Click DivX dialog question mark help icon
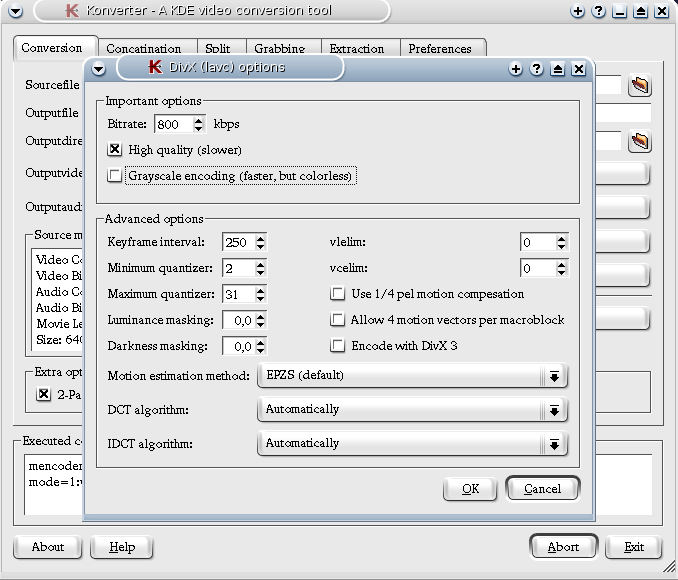 coord(536,69)
